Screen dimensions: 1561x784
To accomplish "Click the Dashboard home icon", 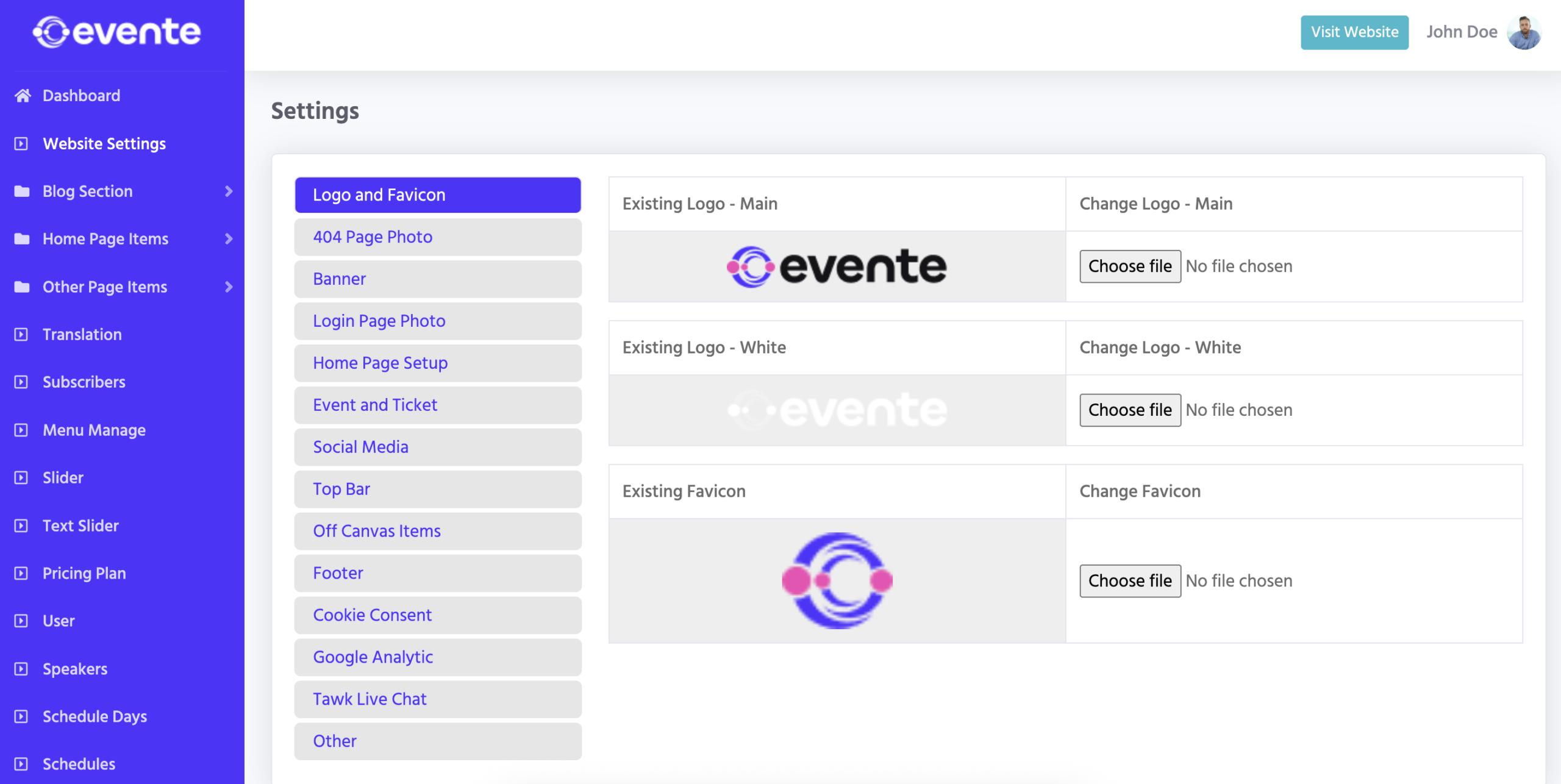I will coord(23,96).
